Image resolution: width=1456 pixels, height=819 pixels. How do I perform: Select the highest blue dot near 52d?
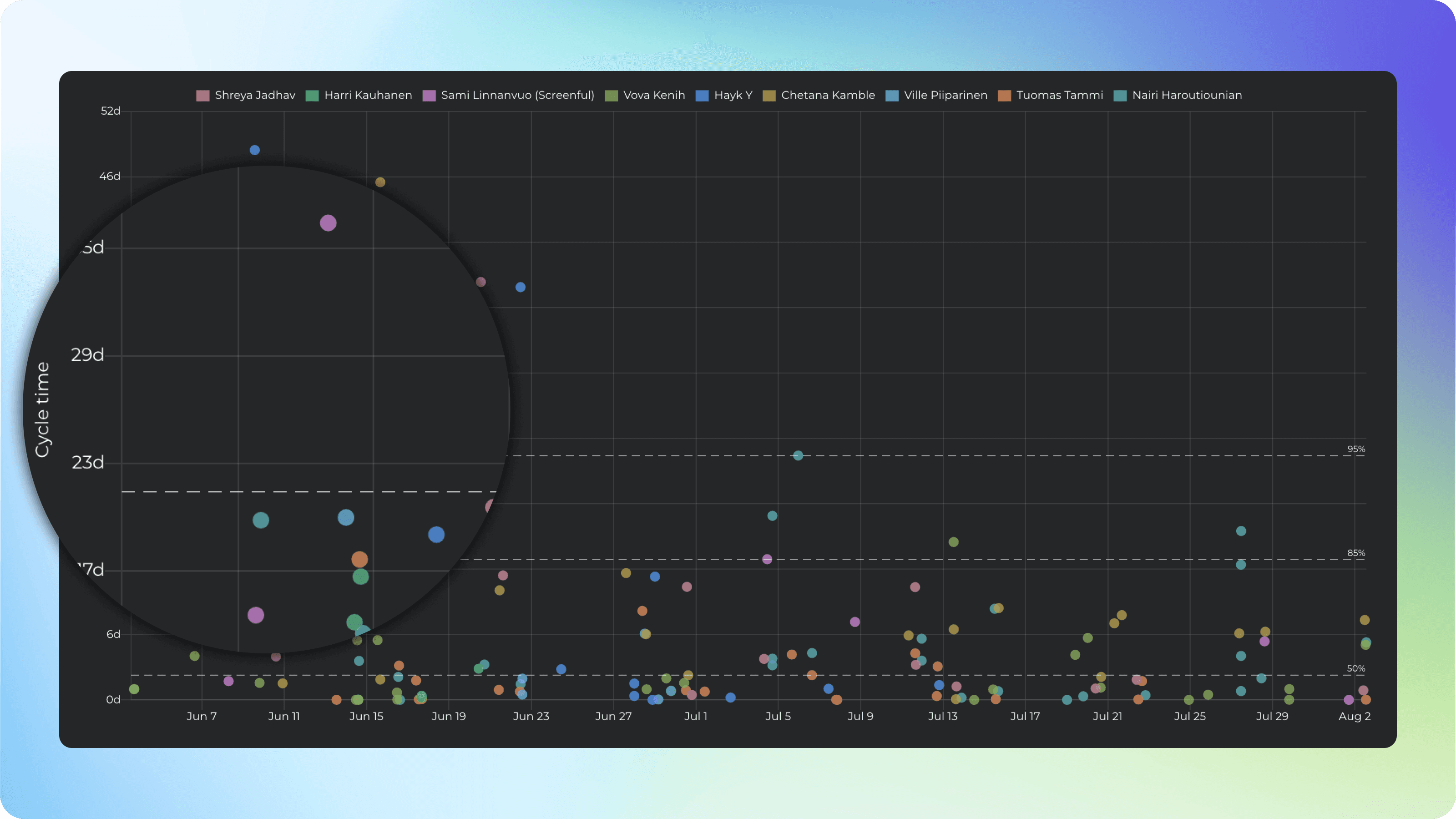click(x=255, y=150)
